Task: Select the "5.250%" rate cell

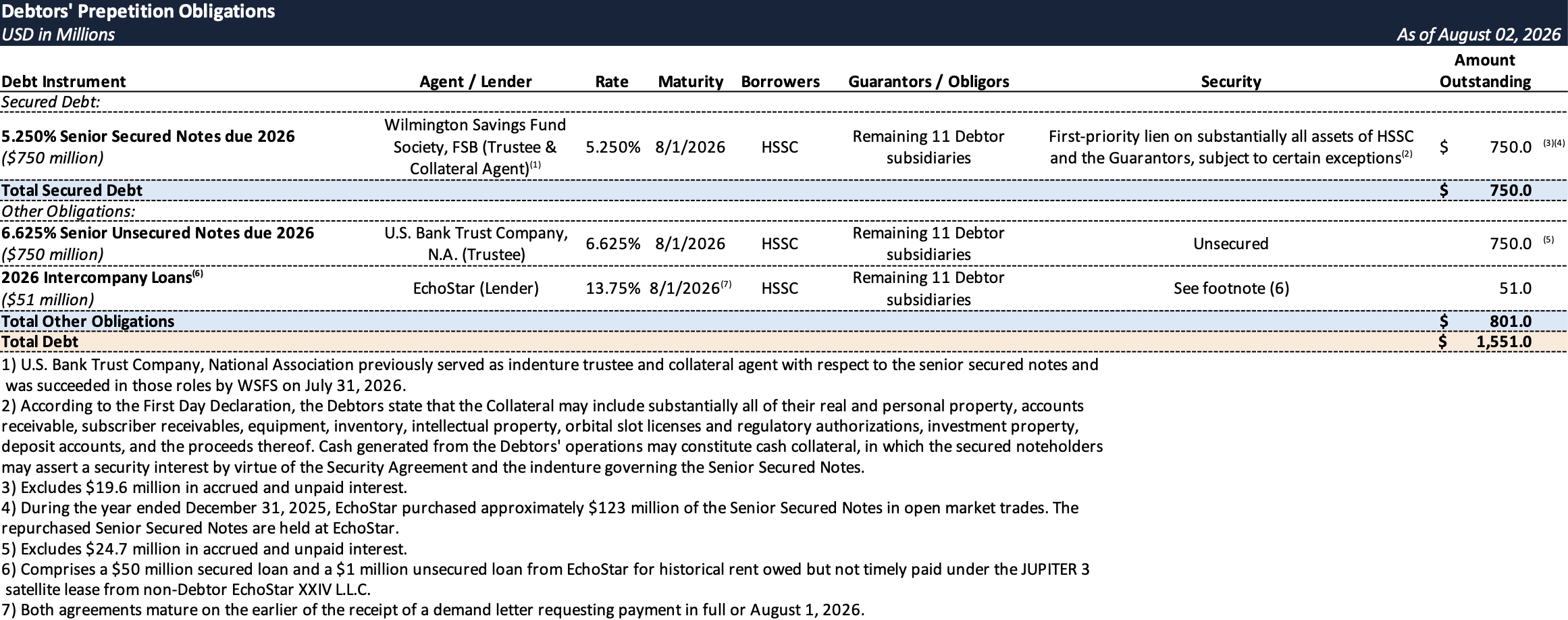Action: tap(612, 147)
